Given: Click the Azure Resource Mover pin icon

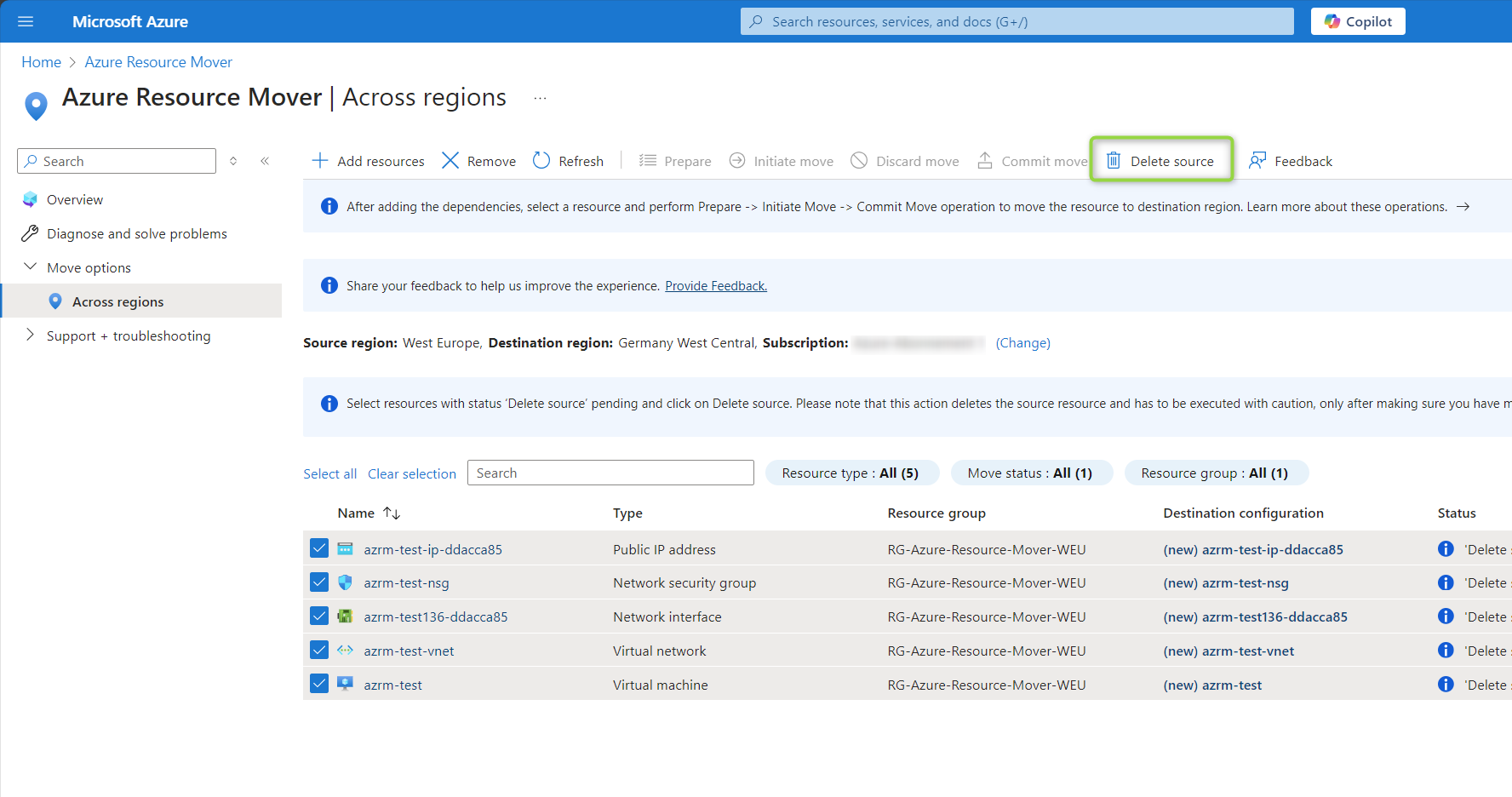Looking at the screenshot, I should (36, 106).
